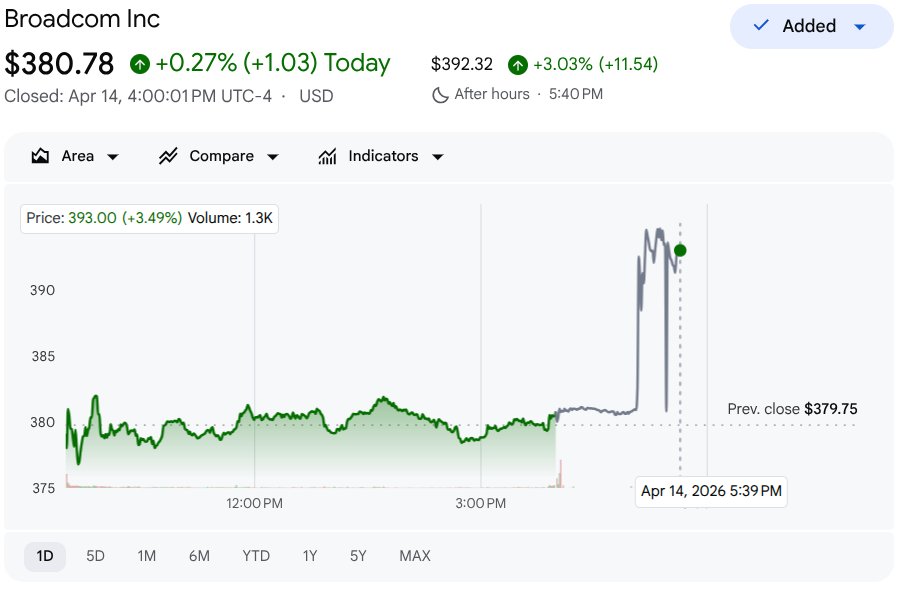Click the Added watchlist button label
Viewport: 903px width, 597px height.
tap(809, 26)
